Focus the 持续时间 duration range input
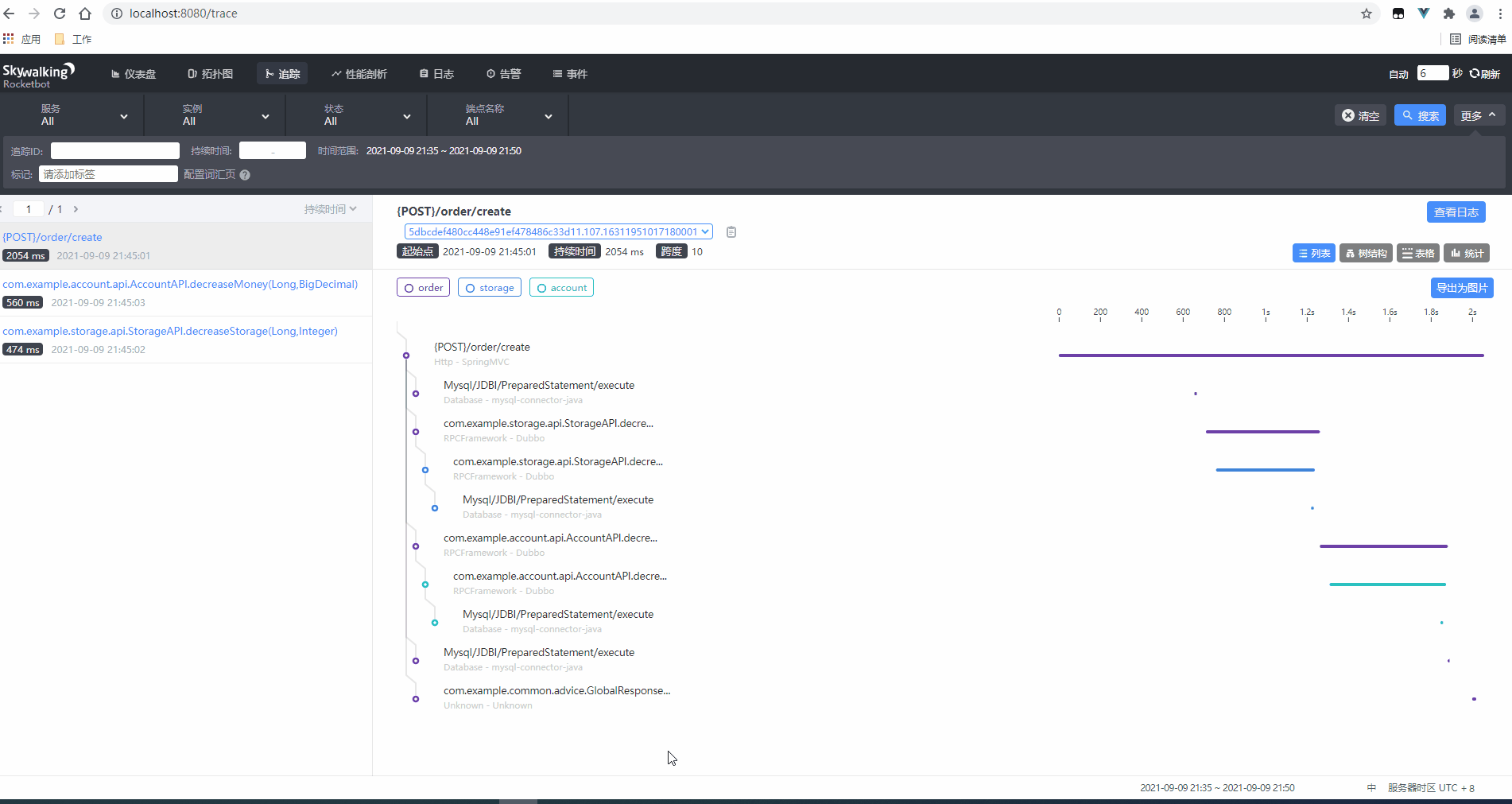The image size is (1512, 804). click(x=273, y=151)
